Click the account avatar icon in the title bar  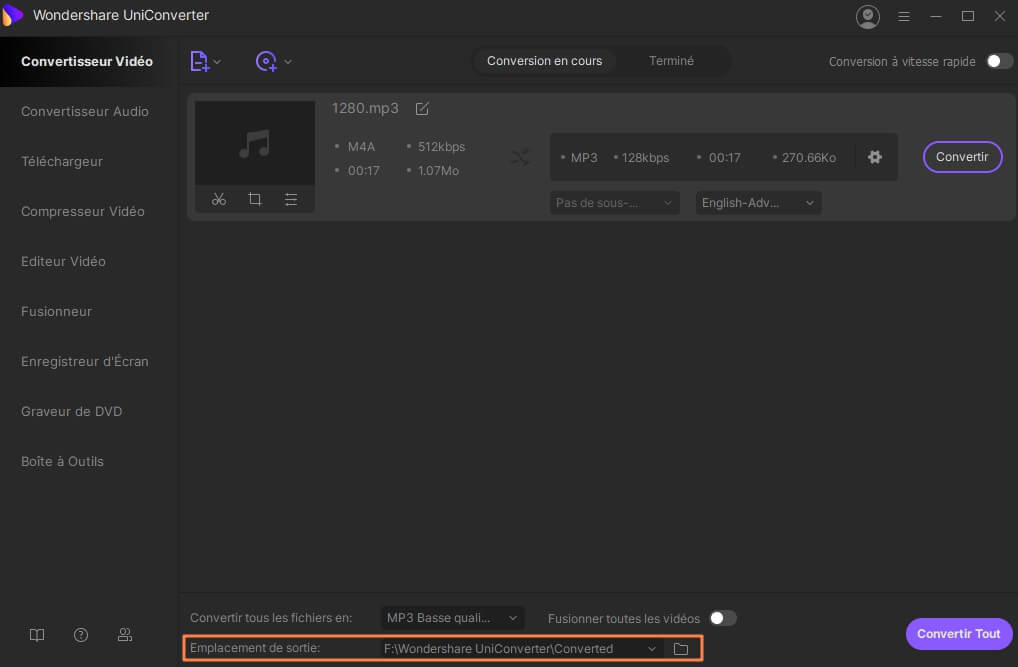coord(867,16)
